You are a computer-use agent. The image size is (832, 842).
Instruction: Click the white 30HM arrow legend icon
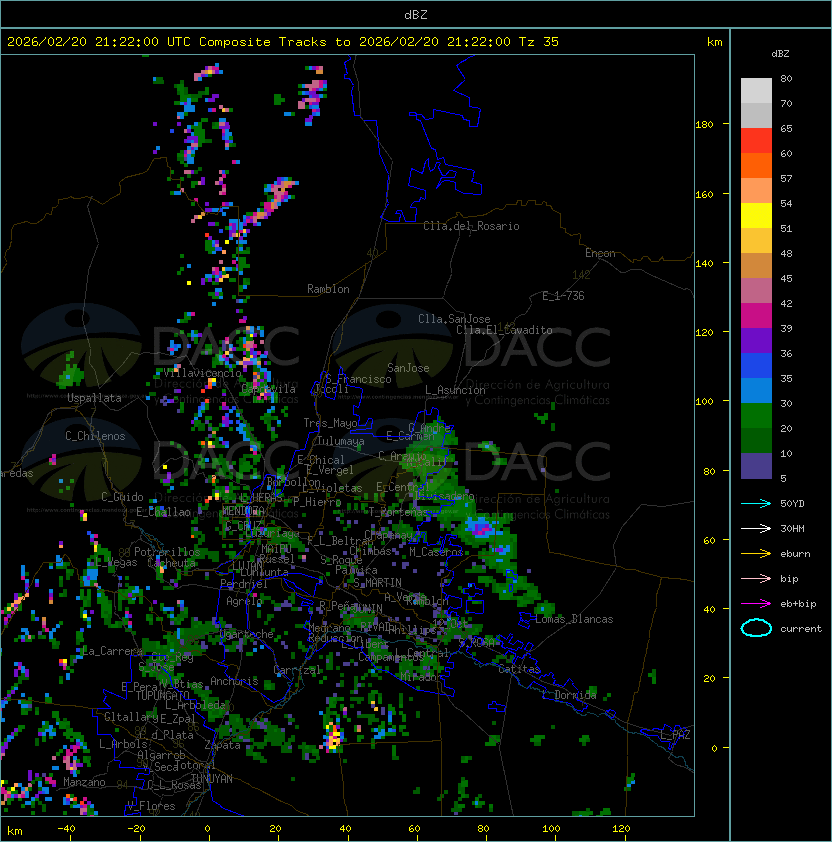756,528
